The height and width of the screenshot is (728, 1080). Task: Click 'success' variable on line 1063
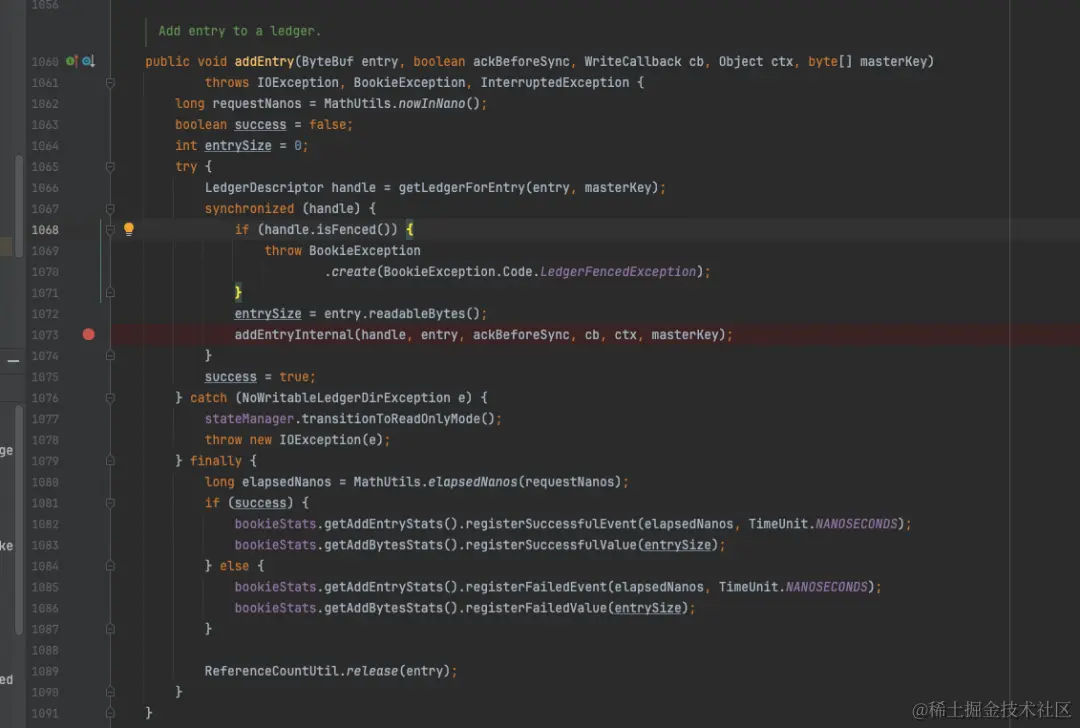pyautogui.click(x=260, y=125)
